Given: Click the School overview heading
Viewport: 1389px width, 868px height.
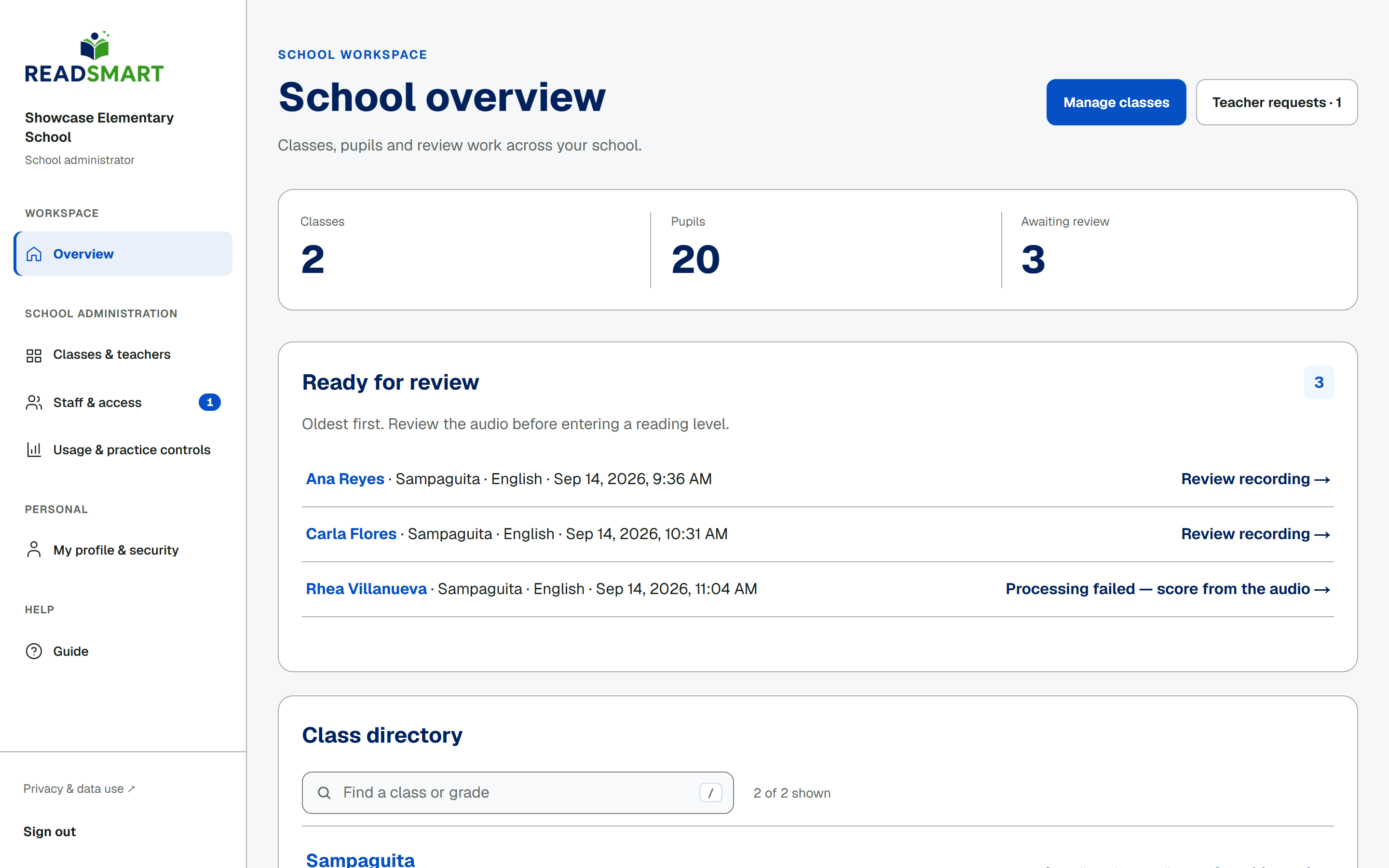Looking at the screenshot, I should pos(442,97).
